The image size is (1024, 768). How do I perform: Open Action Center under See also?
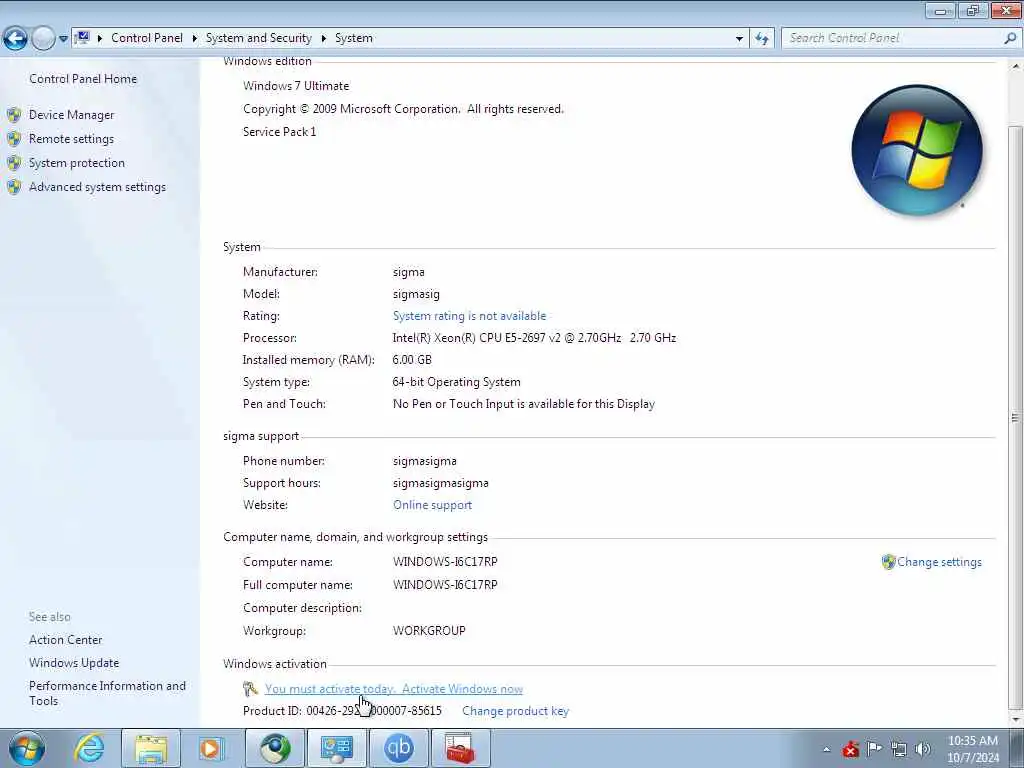(65, 640)
